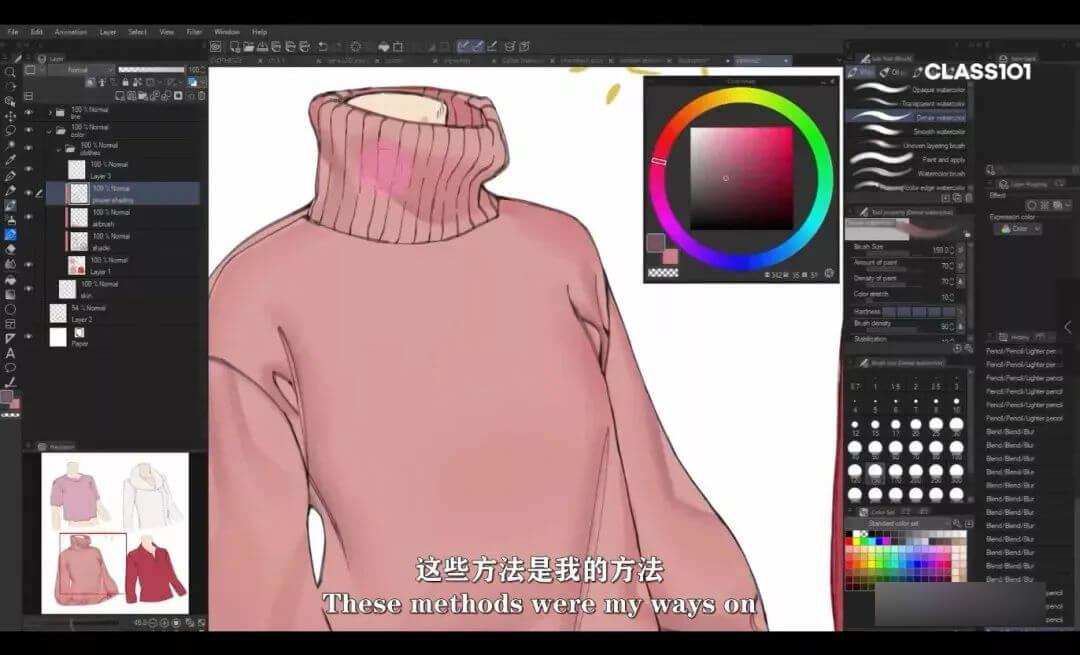The image size is (1080, 655).
Task: Select the Fill bucket tool
Action: pyautogui.click(x=10, y=279)
